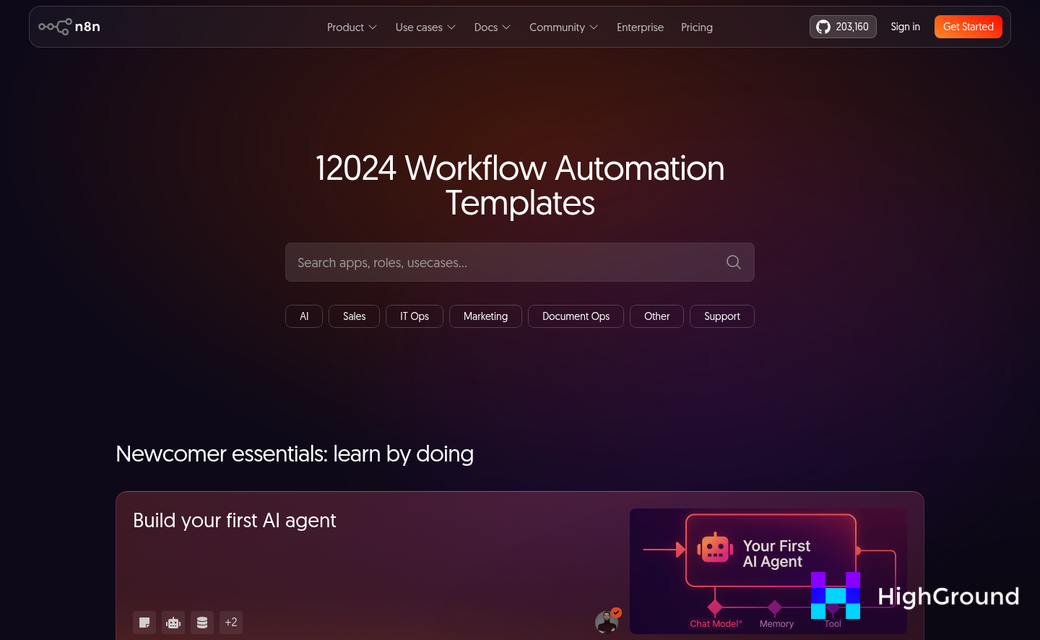Focus the Search apps, roles, usecases field

519,262
